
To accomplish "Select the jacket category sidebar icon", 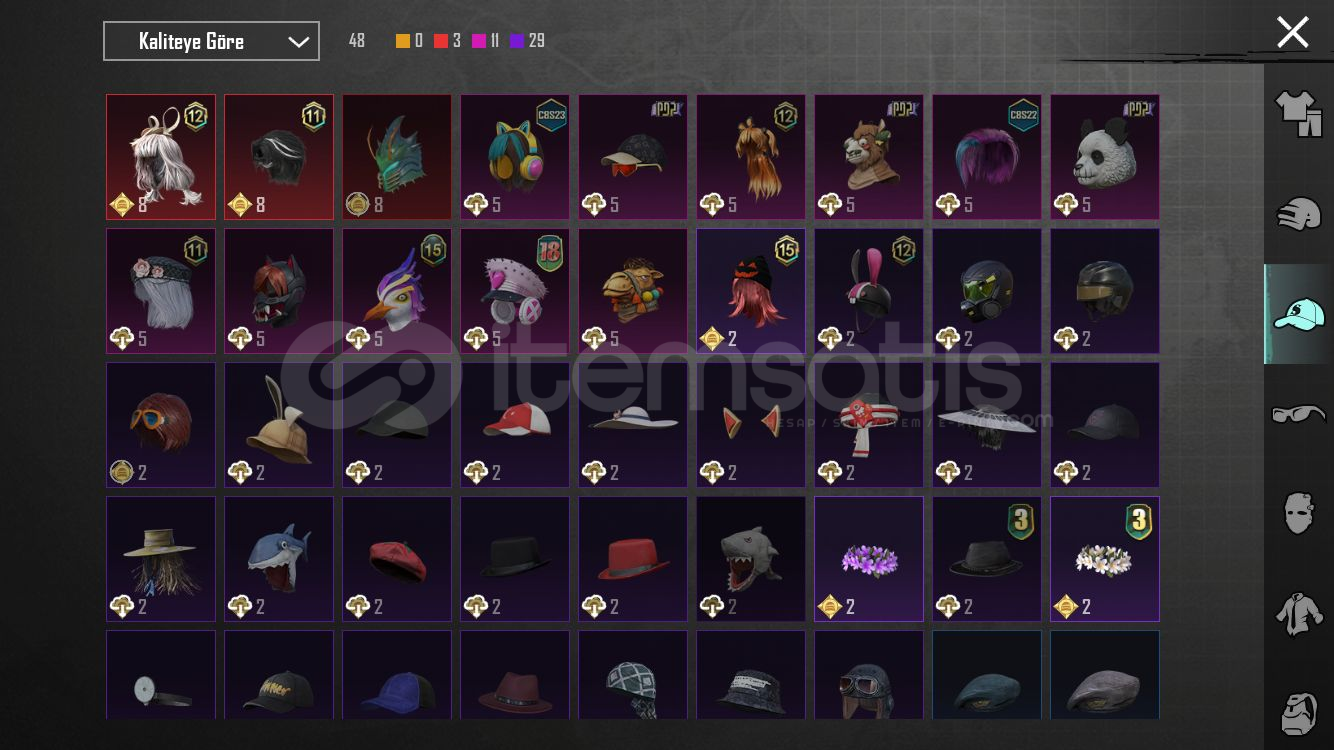I will pos(1298,613).
